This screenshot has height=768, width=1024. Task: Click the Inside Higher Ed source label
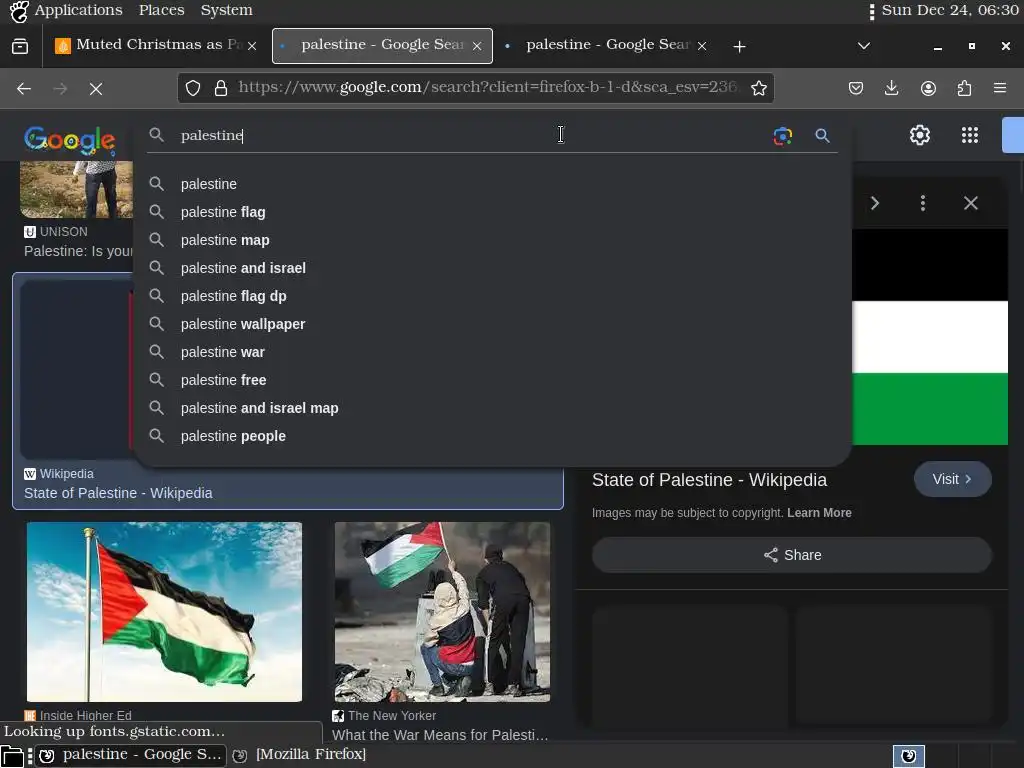pyautogui.click(x=86, y=716)
